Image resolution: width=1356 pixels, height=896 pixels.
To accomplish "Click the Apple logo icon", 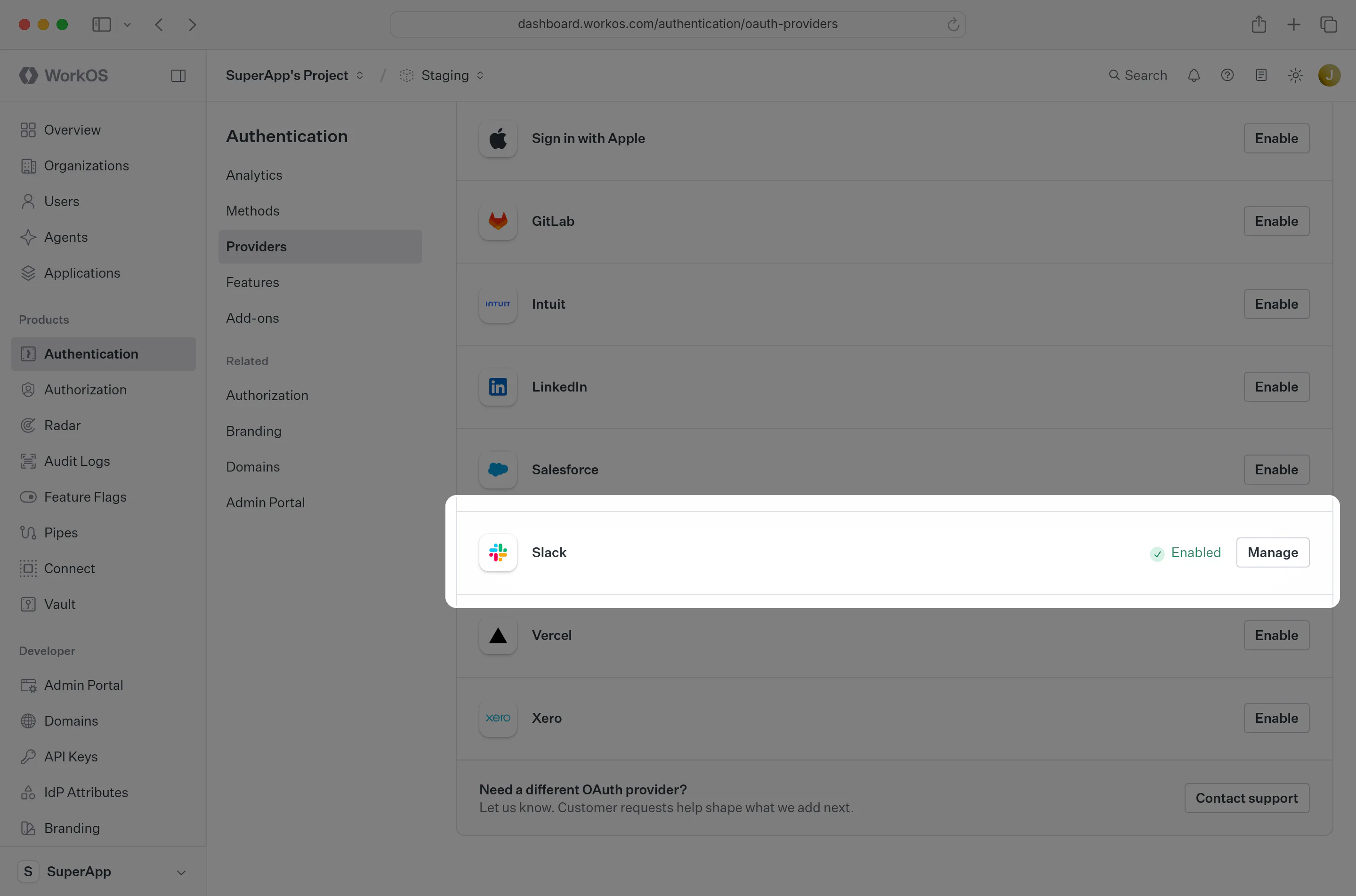I will (498, 138).
